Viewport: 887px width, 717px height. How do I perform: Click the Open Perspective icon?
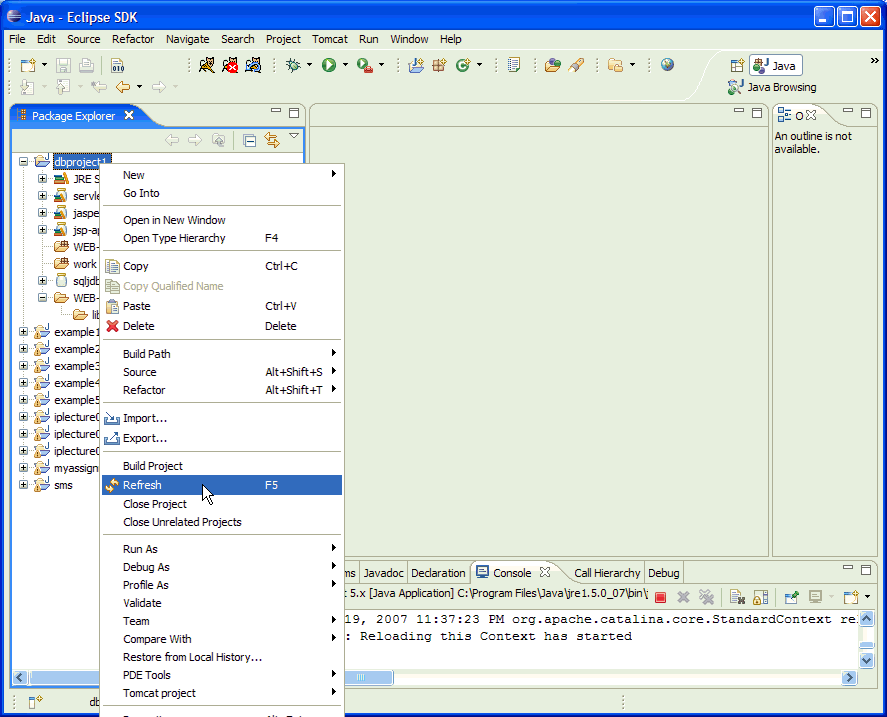pyautogui.click(x=737, y=66)
